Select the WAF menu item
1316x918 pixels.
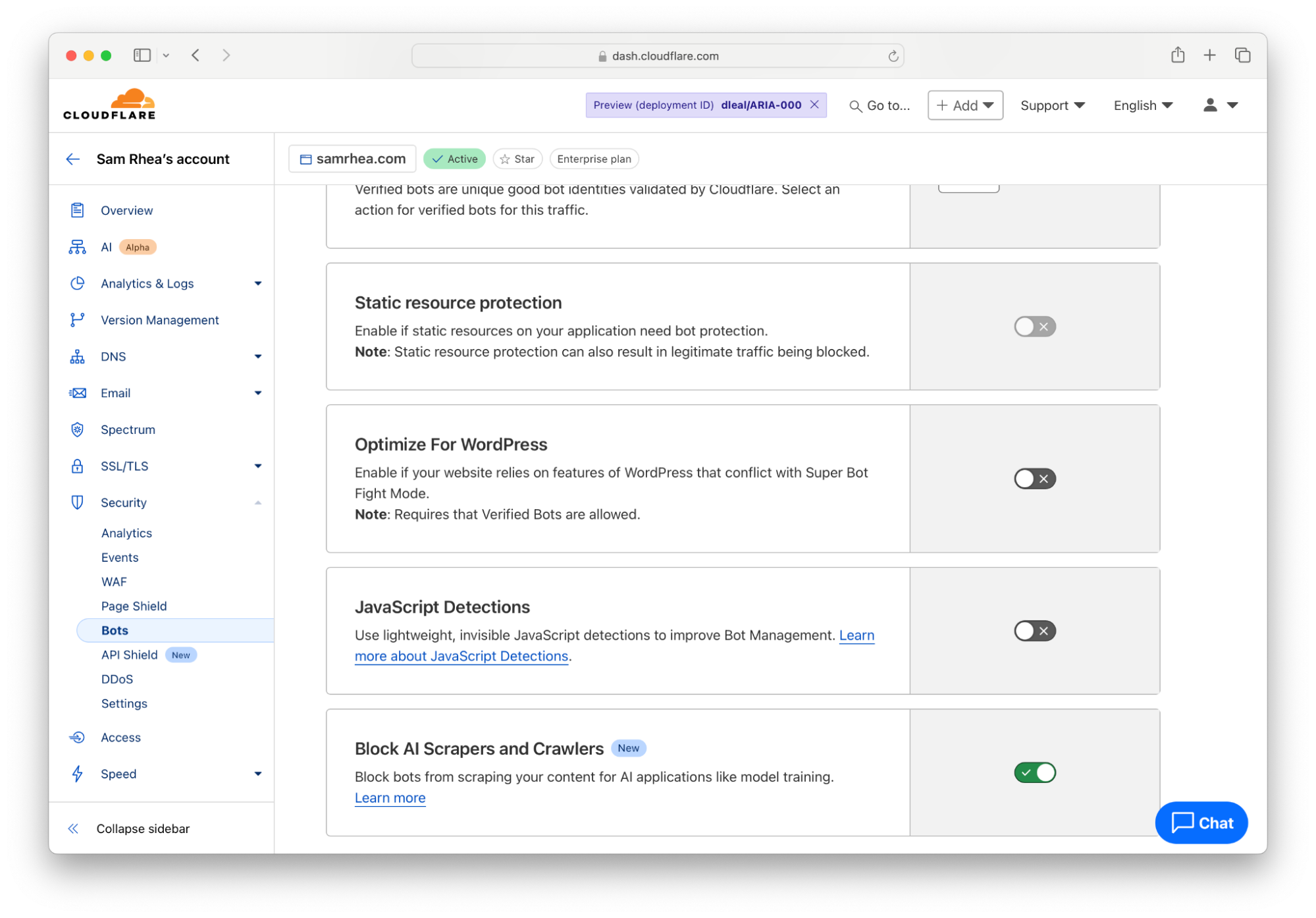coord(113,581)
